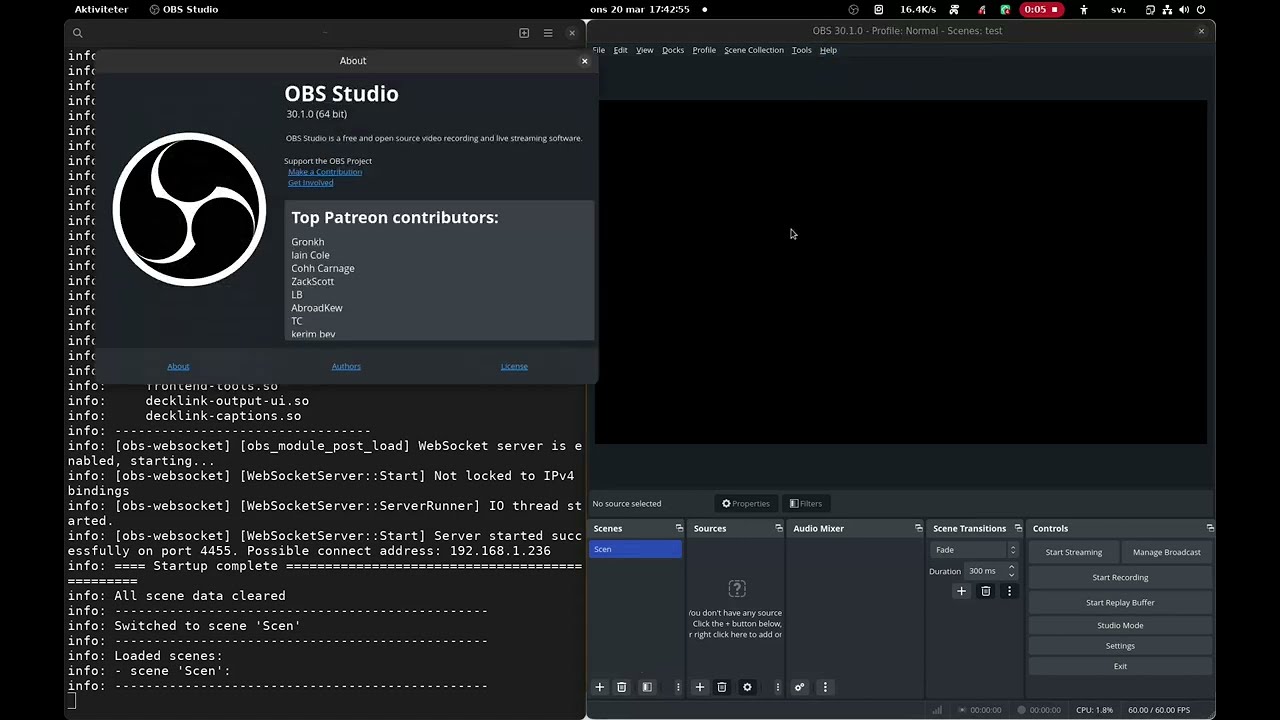Screen dimensions: 1280x720
Task: Toggle Studio Mode button
Action: click(1120, 625)
